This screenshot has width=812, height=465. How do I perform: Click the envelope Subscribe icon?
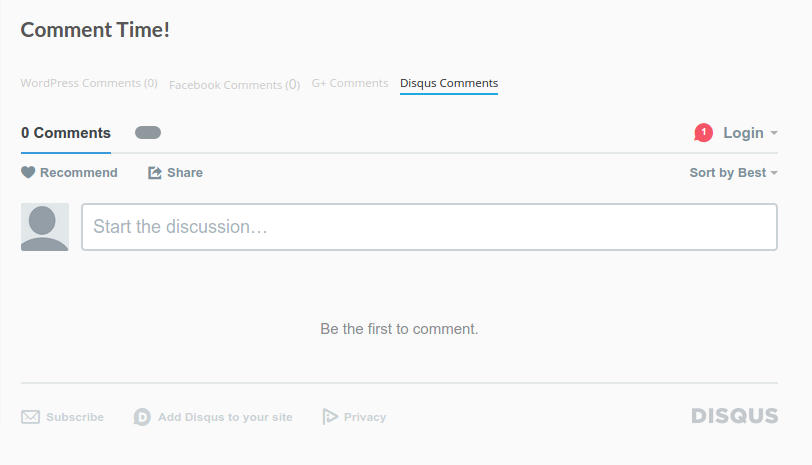[x=31, y=417]
